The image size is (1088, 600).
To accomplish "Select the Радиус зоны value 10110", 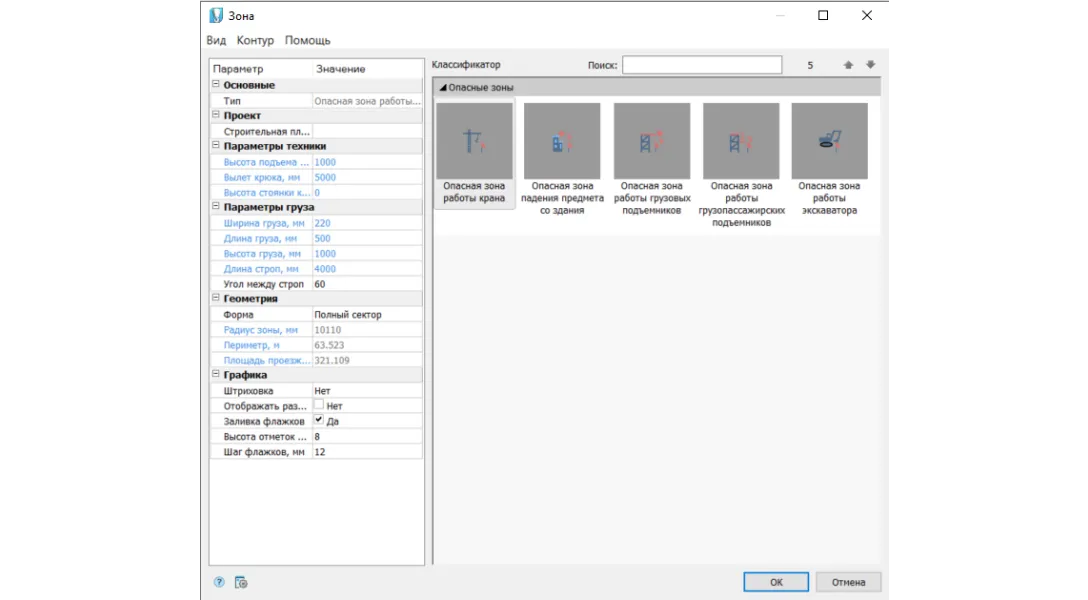I will tap(367, 329).
